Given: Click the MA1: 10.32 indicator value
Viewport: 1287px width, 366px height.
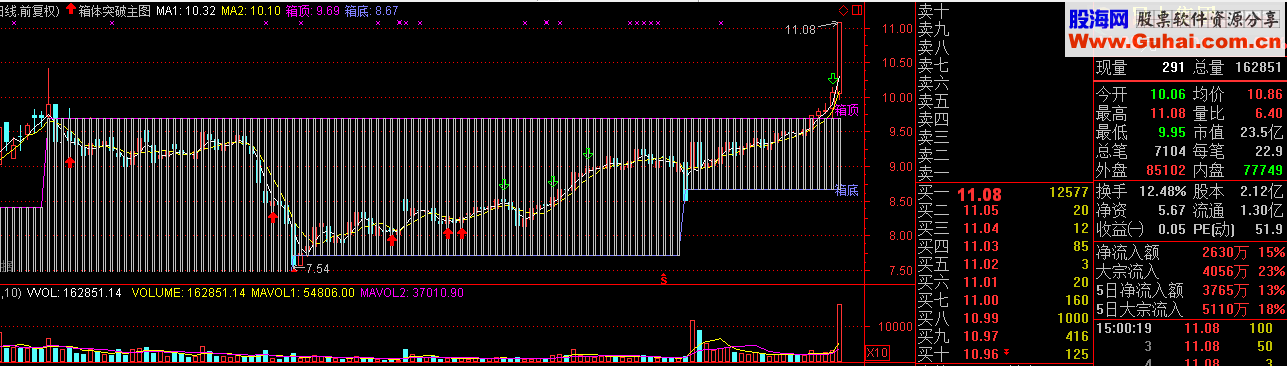Looking at the screenshot, I should click(x=186, y=10).
